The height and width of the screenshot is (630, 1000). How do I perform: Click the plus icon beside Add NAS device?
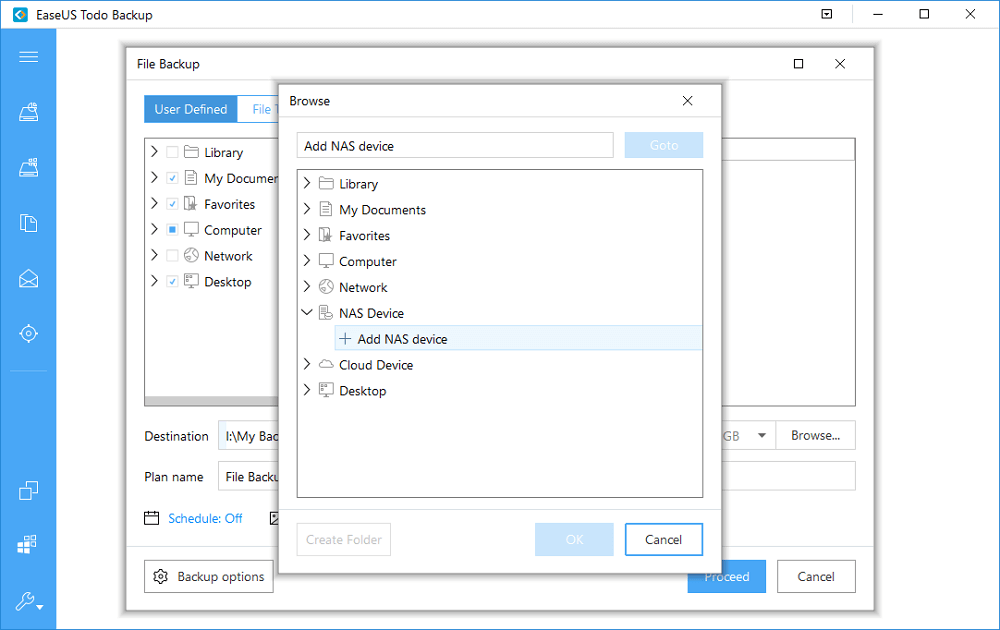[345, 339]
